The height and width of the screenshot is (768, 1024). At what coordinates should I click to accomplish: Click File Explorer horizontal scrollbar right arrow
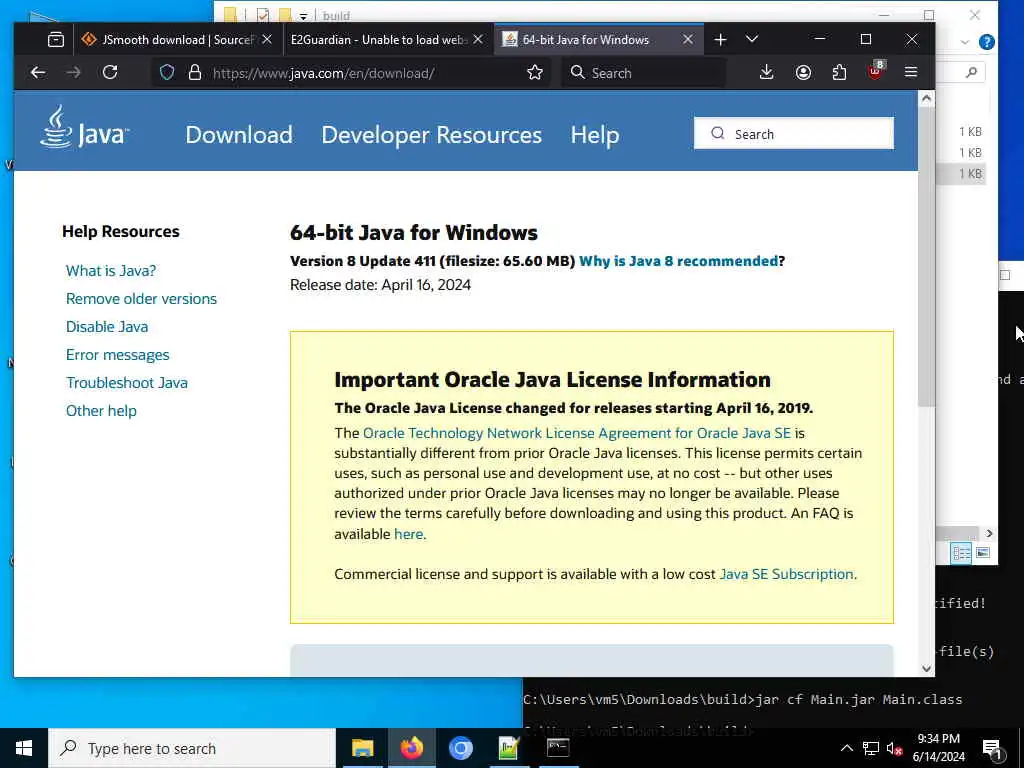(x=989, y=534)
